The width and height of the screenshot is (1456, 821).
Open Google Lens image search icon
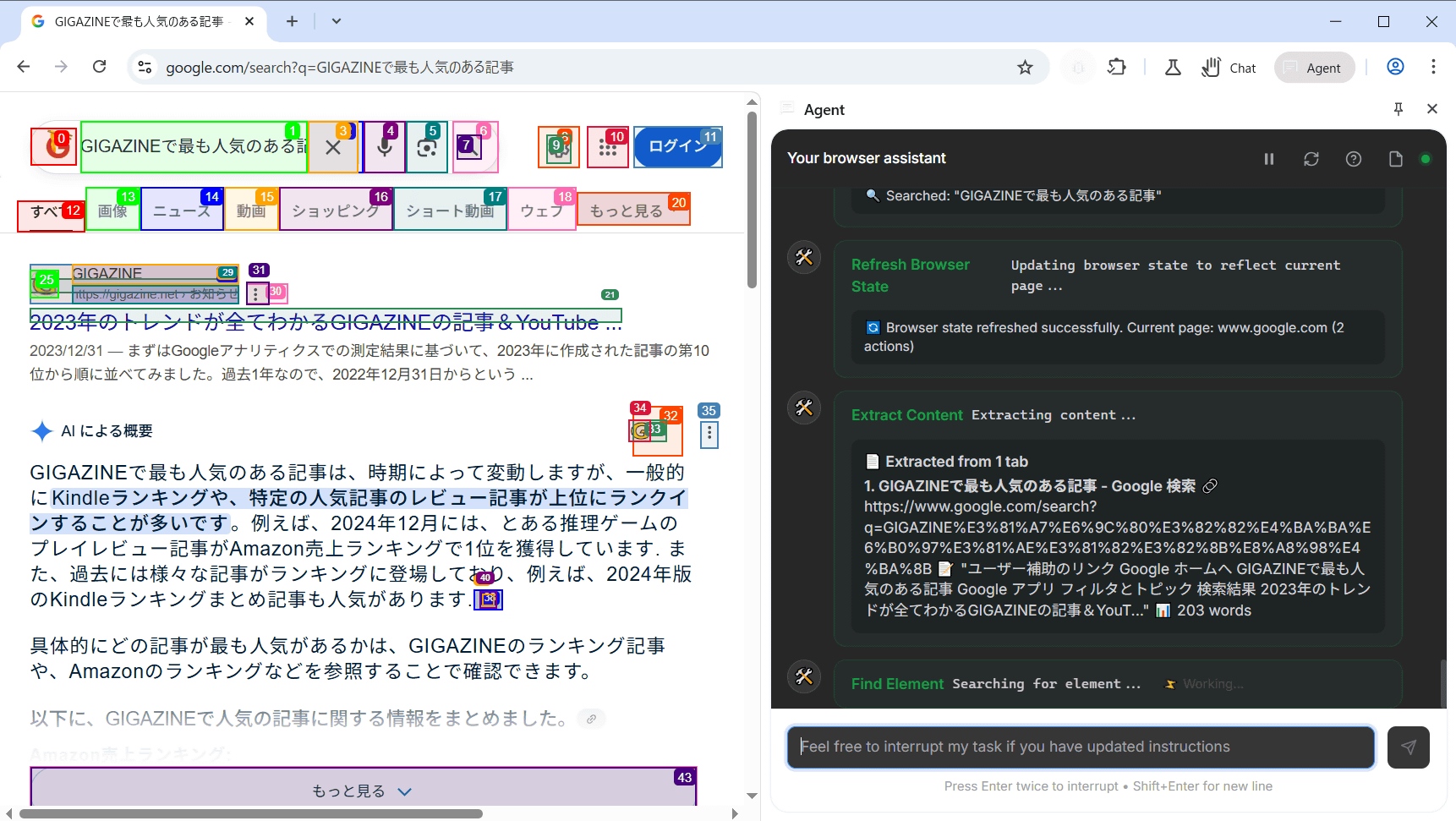(x=427, y=147)
